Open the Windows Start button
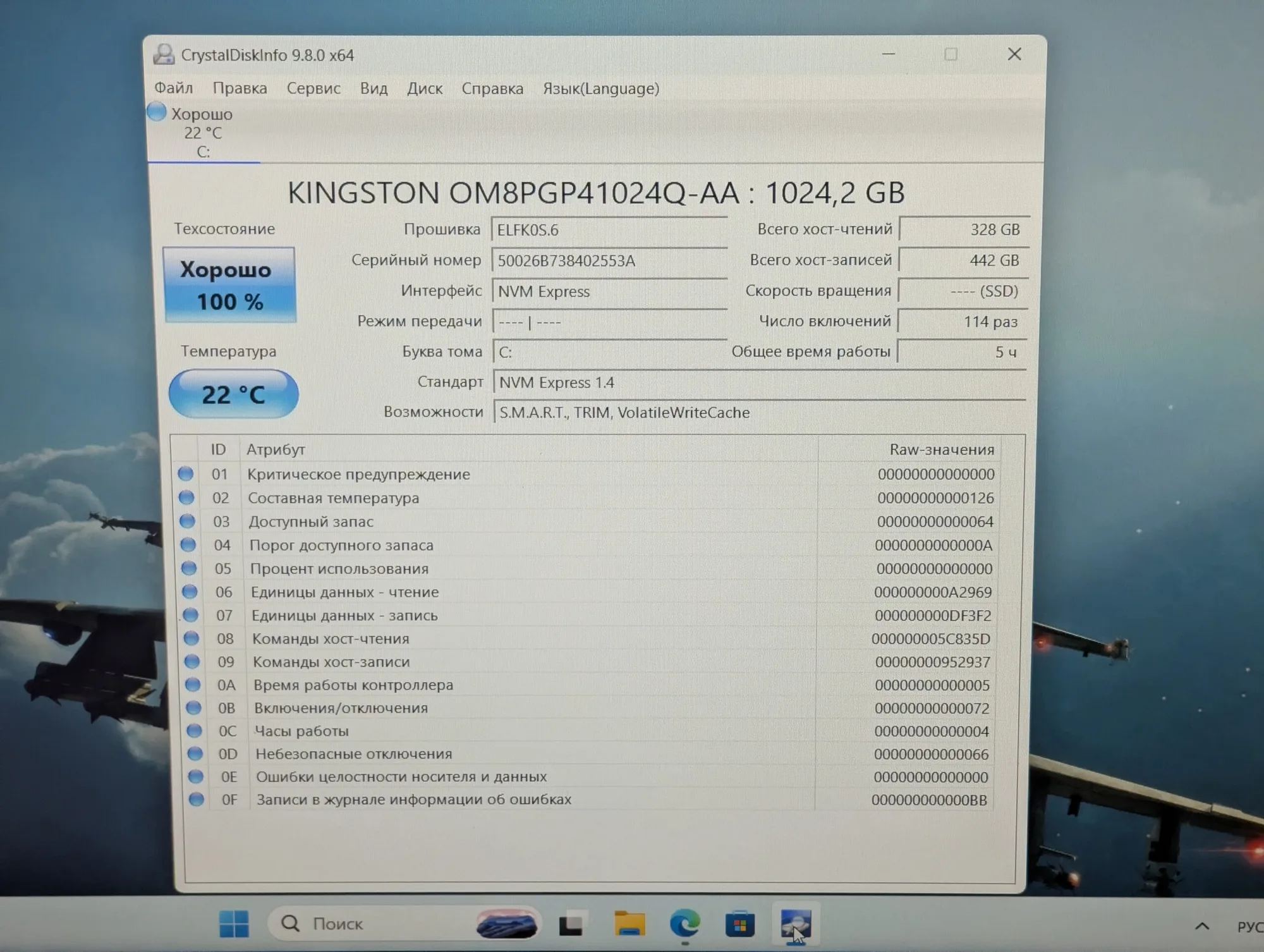Image resolution: width=1264 pixels, height=952 pixels. pyautogui.click(x=234, y=924)
